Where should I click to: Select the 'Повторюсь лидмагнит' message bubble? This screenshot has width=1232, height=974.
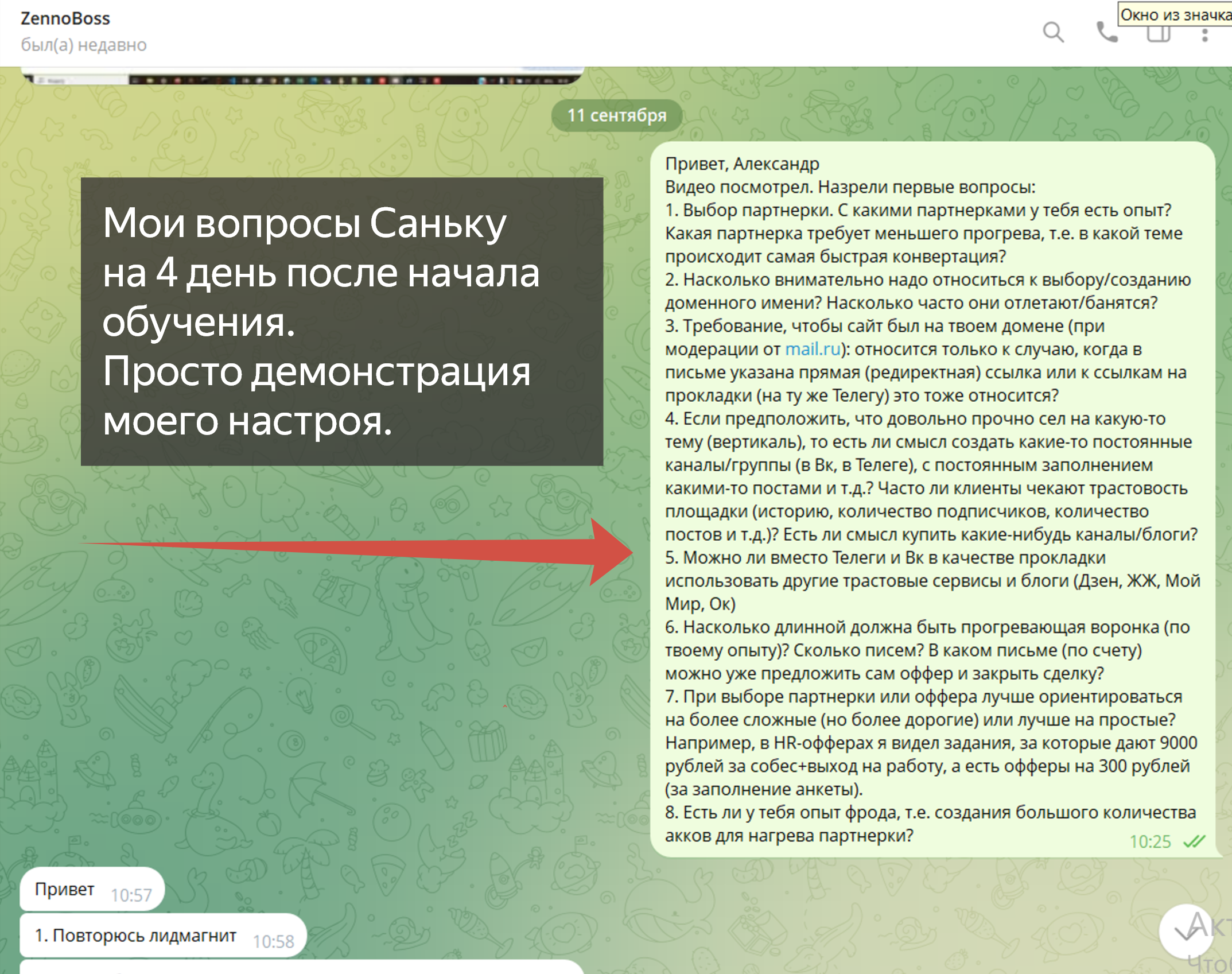pyautogui.click(x=135, y=936)
